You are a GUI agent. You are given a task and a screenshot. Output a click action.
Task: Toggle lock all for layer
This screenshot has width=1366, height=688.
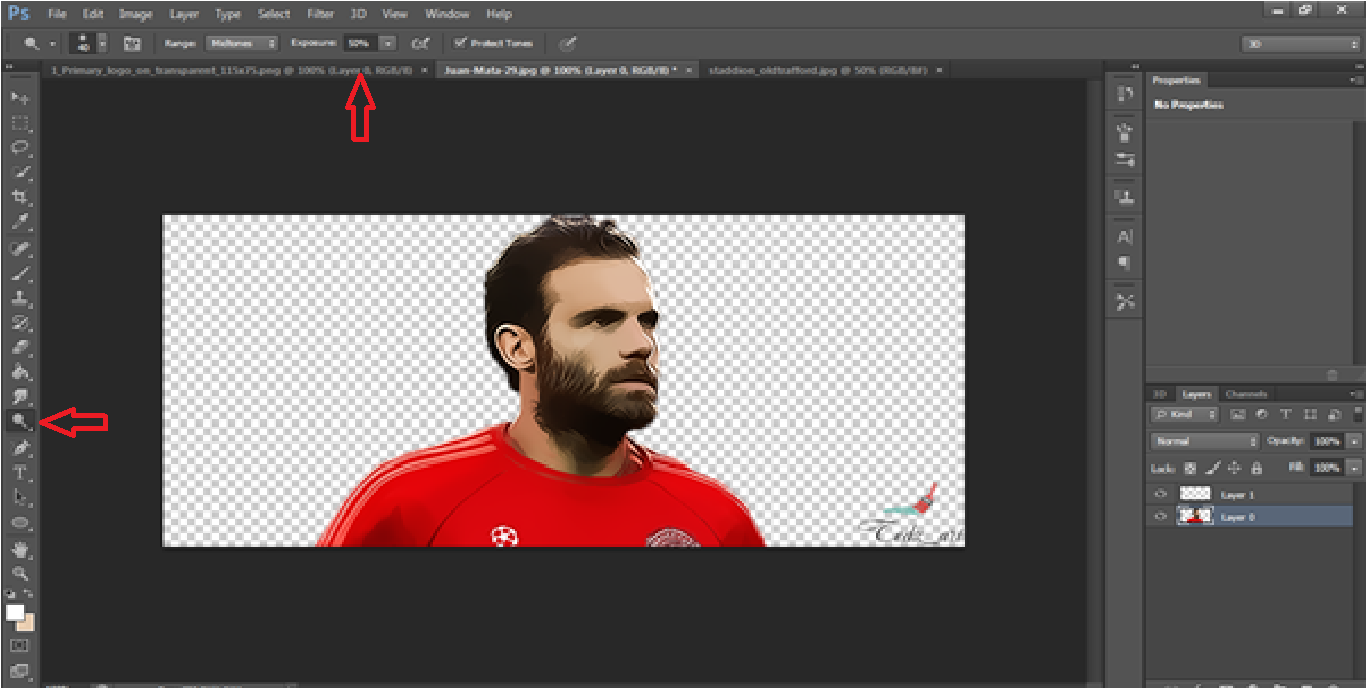[x=1256, y=467]
